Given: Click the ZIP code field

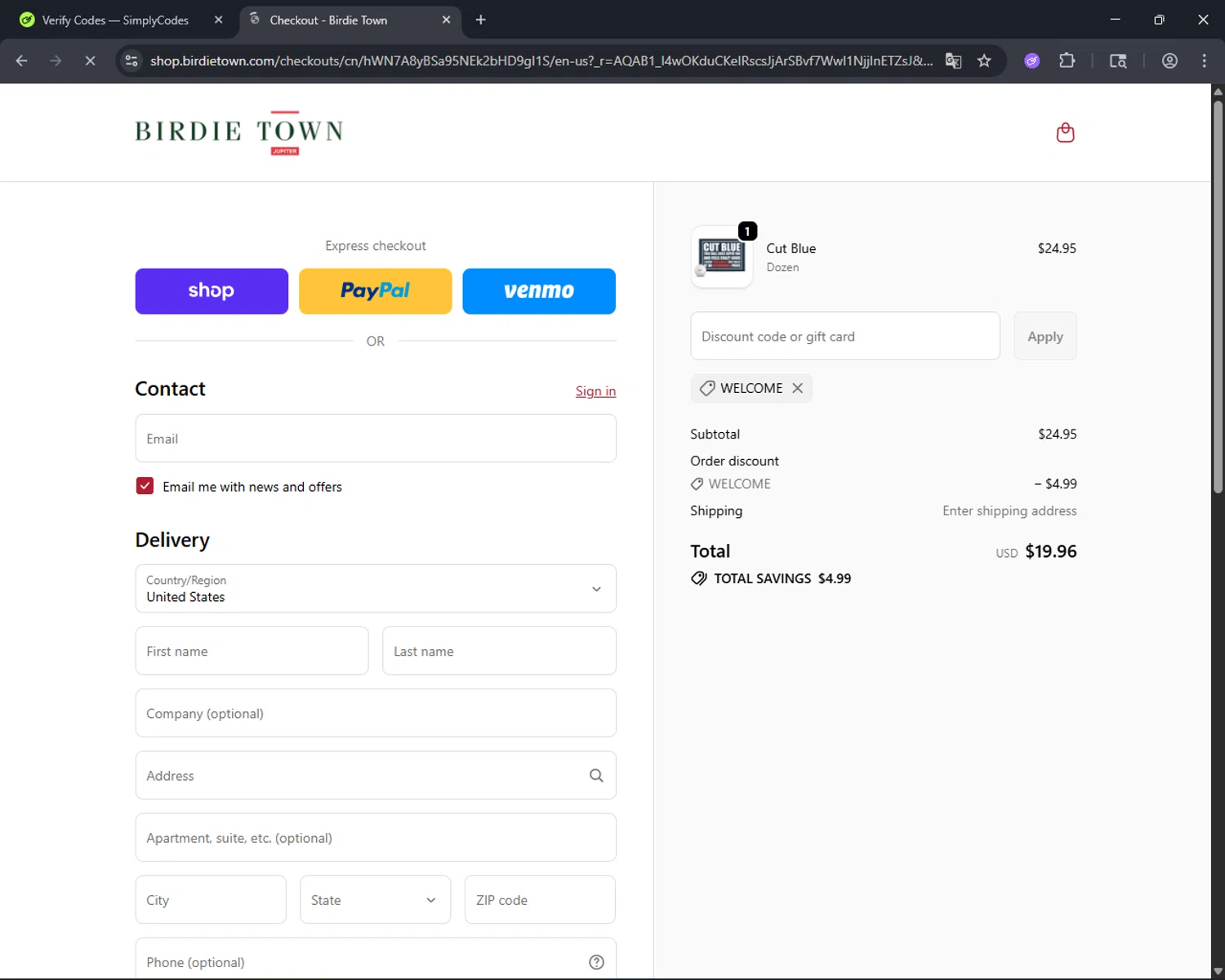Looking at the screenshot, I should pos(540,900).
